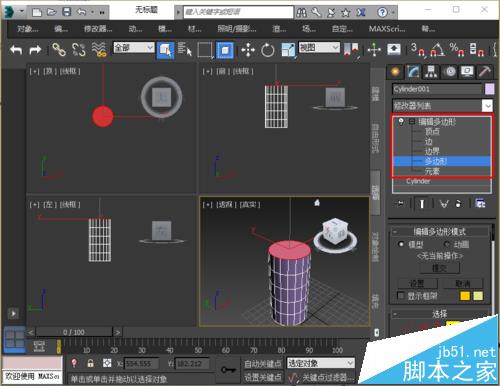Screen dimensions: 500x386
Task: Click the orange cage color swatch
Action: click(x=465, y=296)
